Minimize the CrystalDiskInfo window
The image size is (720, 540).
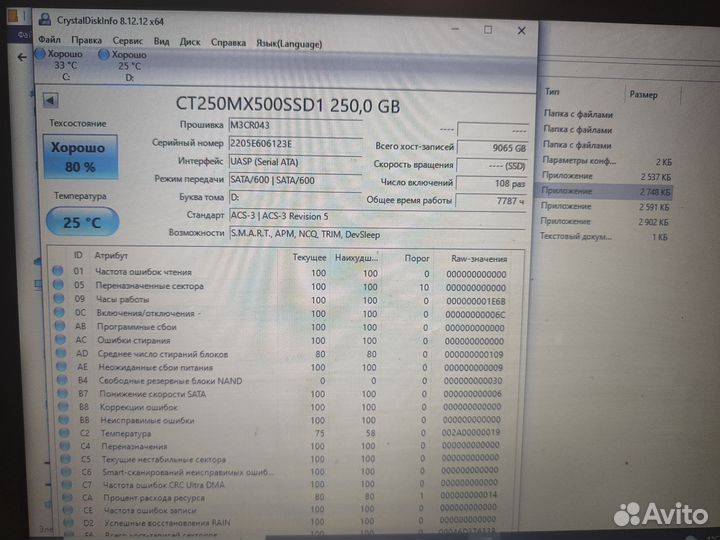click(456, 29)
